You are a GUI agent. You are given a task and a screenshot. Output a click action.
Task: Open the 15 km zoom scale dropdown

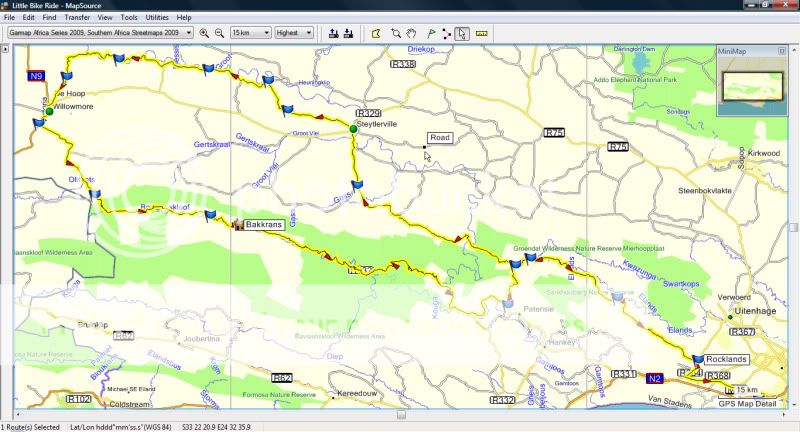[x=266, y=33]
